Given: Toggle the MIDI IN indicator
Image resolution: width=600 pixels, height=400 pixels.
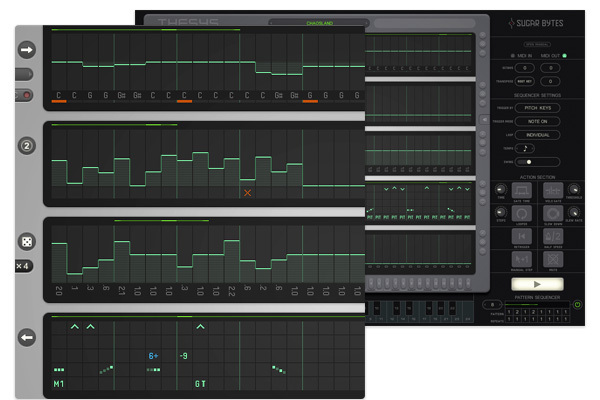Looking at the screenshot, I should point(513,56).
